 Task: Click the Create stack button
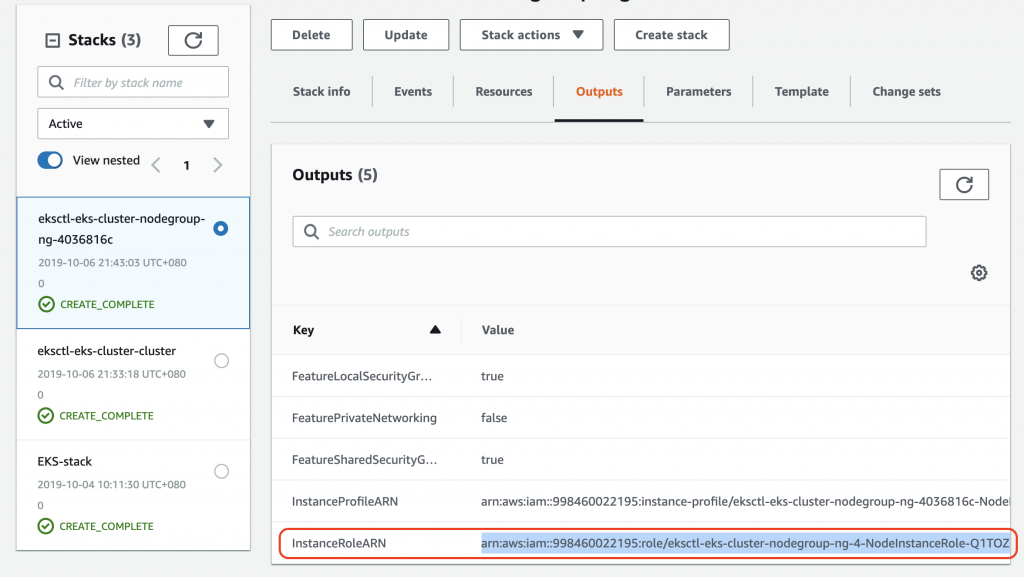(671, 35)
